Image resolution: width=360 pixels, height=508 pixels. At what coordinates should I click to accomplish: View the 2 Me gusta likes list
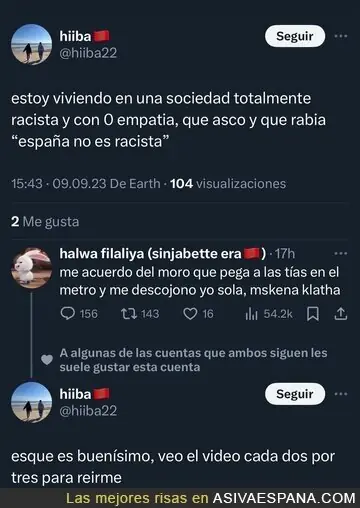click(45, 222)
